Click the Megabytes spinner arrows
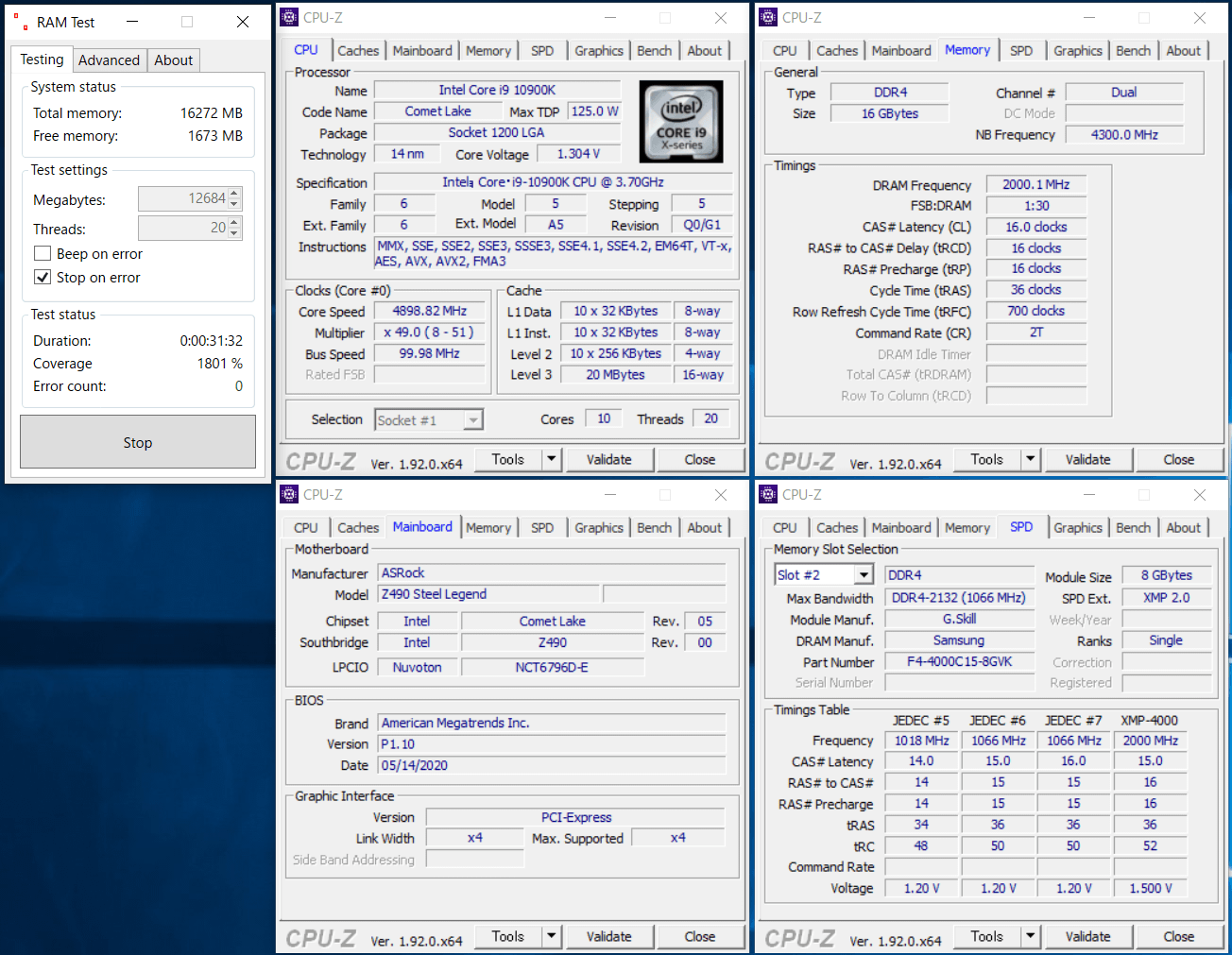 [235, 198]
